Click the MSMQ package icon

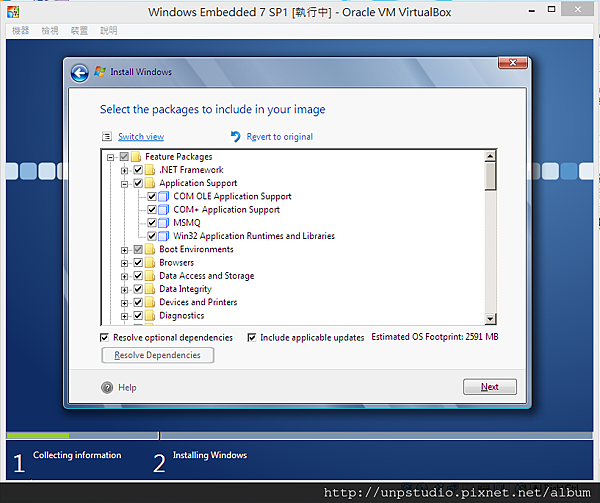tap(164, 223)
